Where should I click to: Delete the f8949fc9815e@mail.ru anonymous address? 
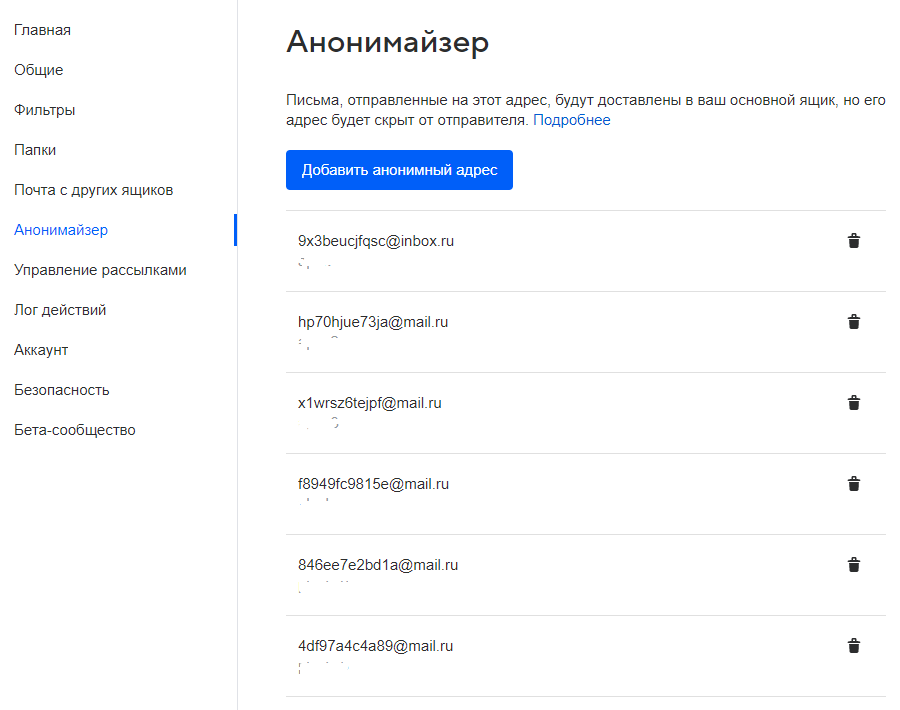(853, 484)
